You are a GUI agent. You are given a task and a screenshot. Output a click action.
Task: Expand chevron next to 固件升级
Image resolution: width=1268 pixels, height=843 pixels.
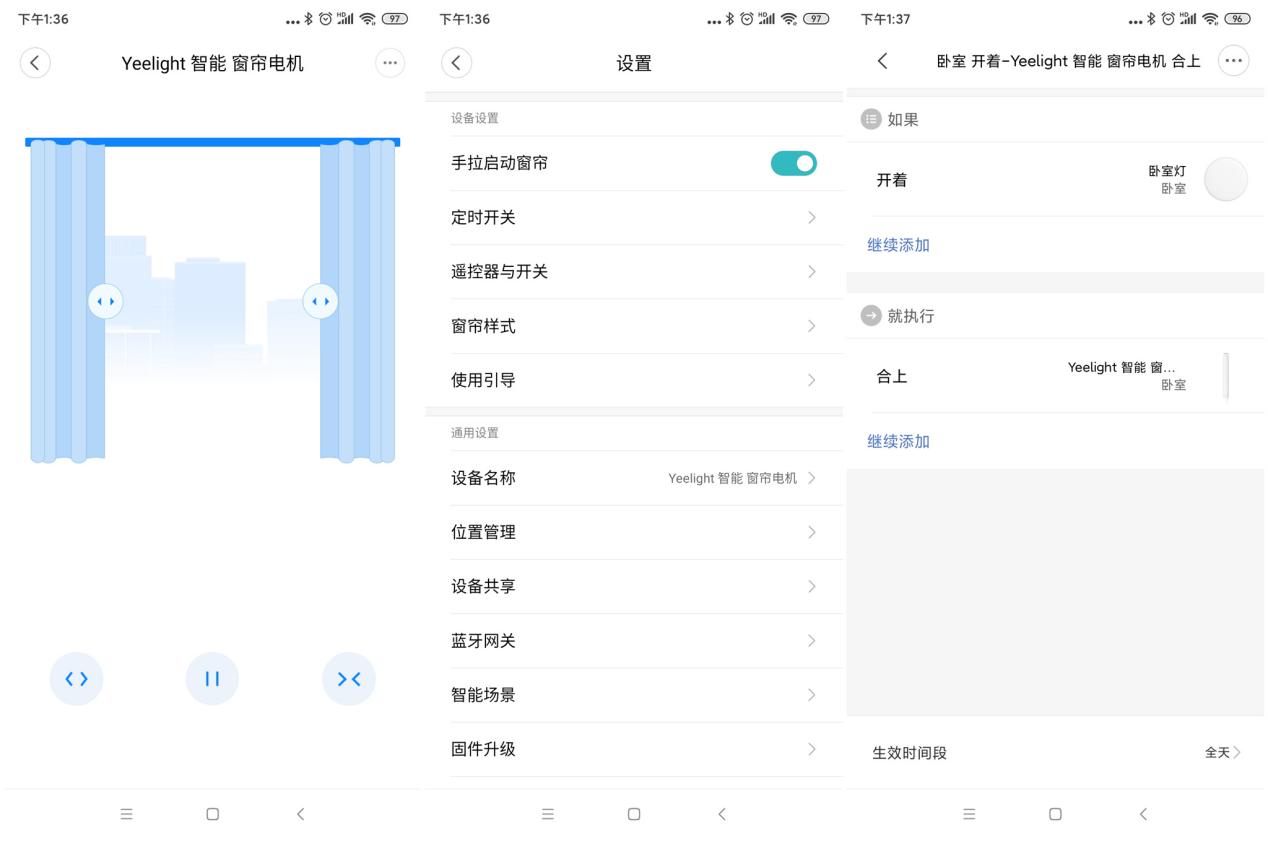point(812,749)
